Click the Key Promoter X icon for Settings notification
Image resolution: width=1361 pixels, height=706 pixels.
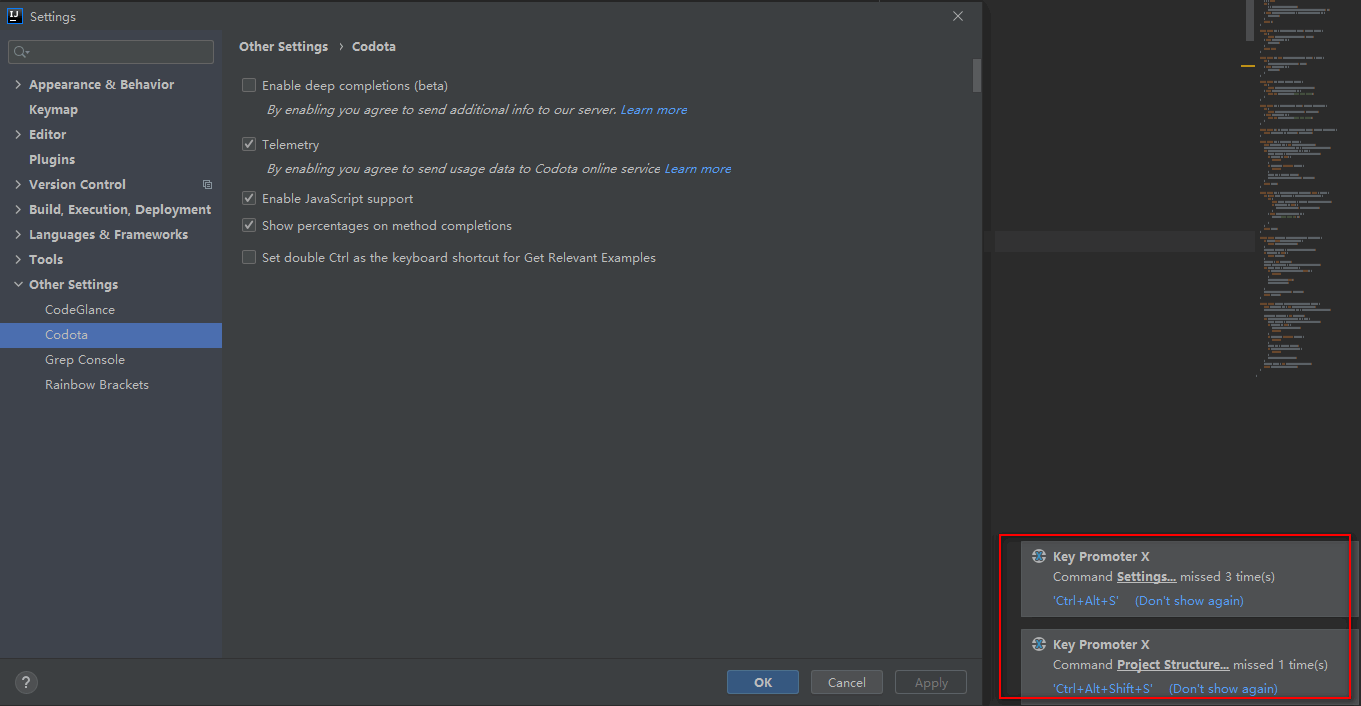(x=1038, y=557)
